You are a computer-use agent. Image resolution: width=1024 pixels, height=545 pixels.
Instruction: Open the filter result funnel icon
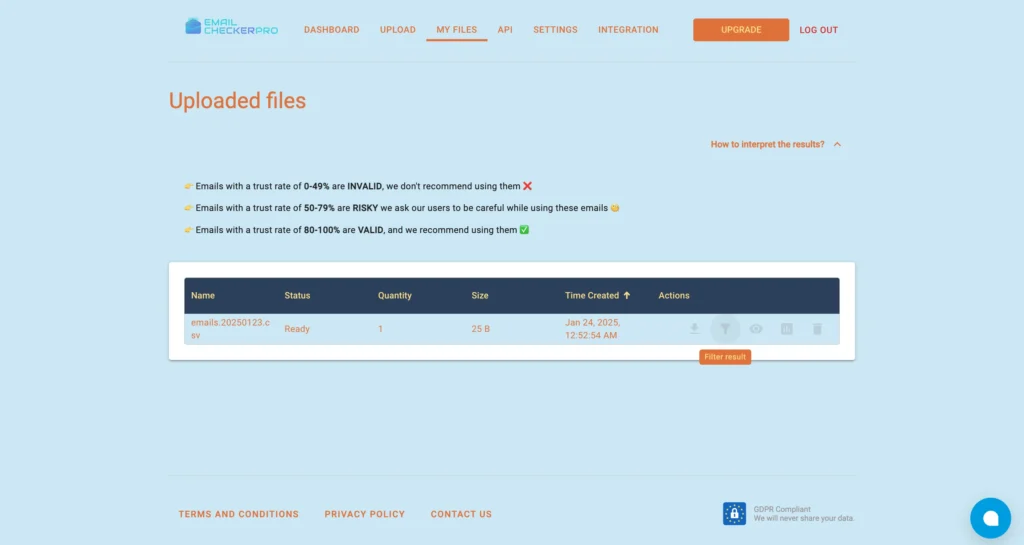[725, 329]
